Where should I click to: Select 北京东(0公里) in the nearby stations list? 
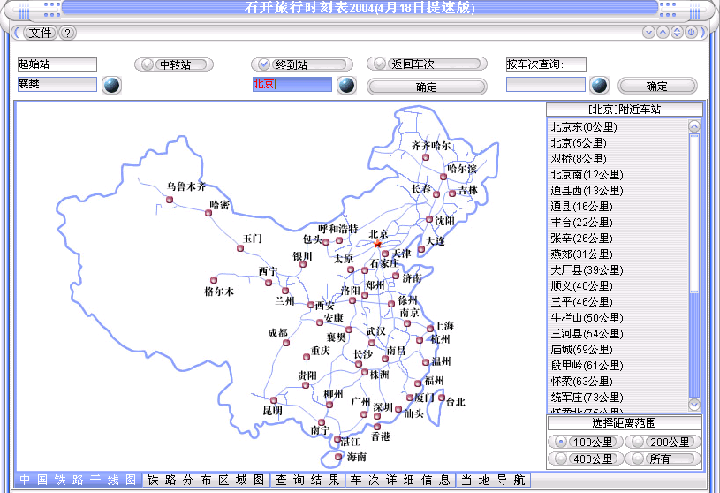click(x=618, y=127)
